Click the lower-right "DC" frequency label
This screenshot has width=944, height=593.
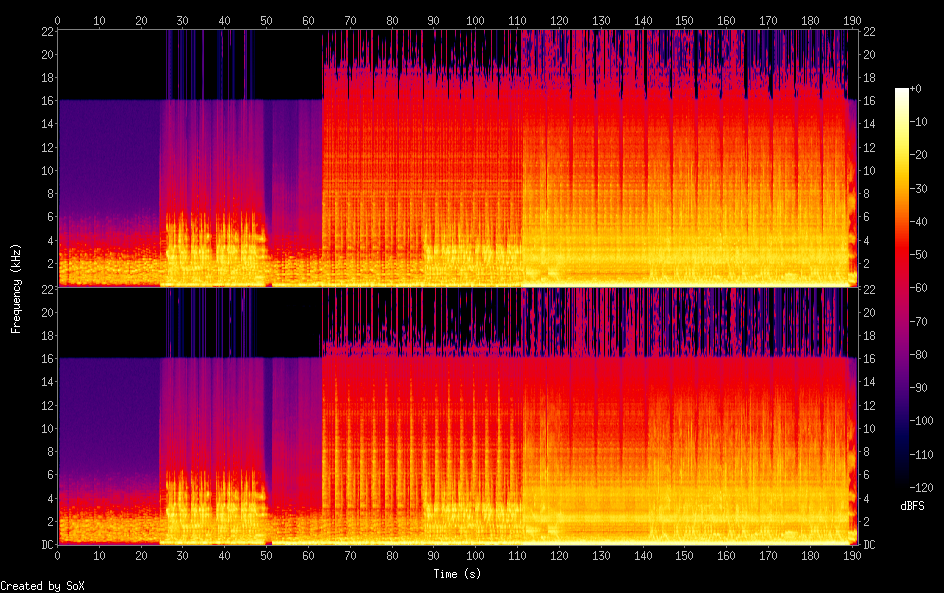coord(869,545)
